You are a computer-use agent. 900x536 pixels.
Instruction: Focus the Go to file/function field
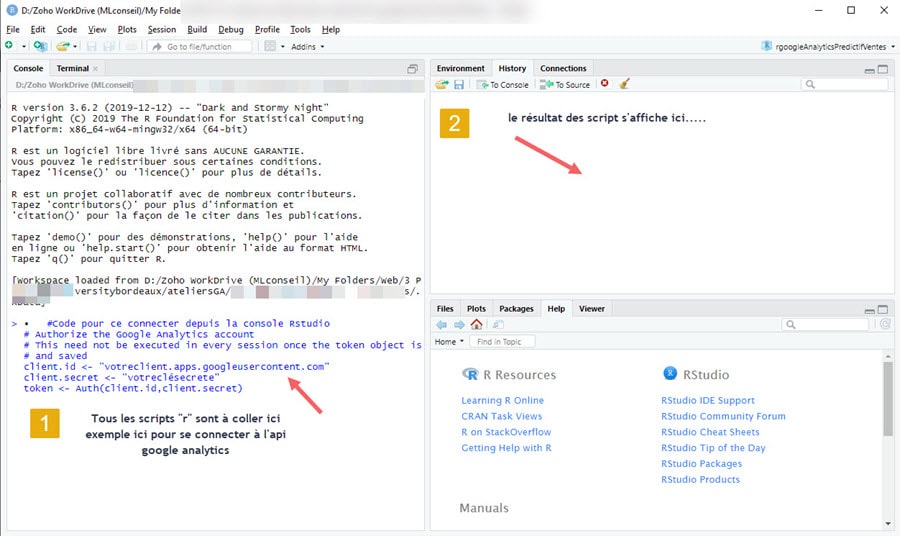point(199,46)
